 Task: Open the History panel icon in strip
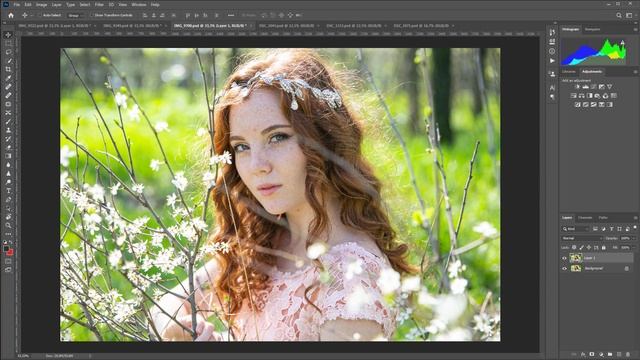tap(552, 32)
